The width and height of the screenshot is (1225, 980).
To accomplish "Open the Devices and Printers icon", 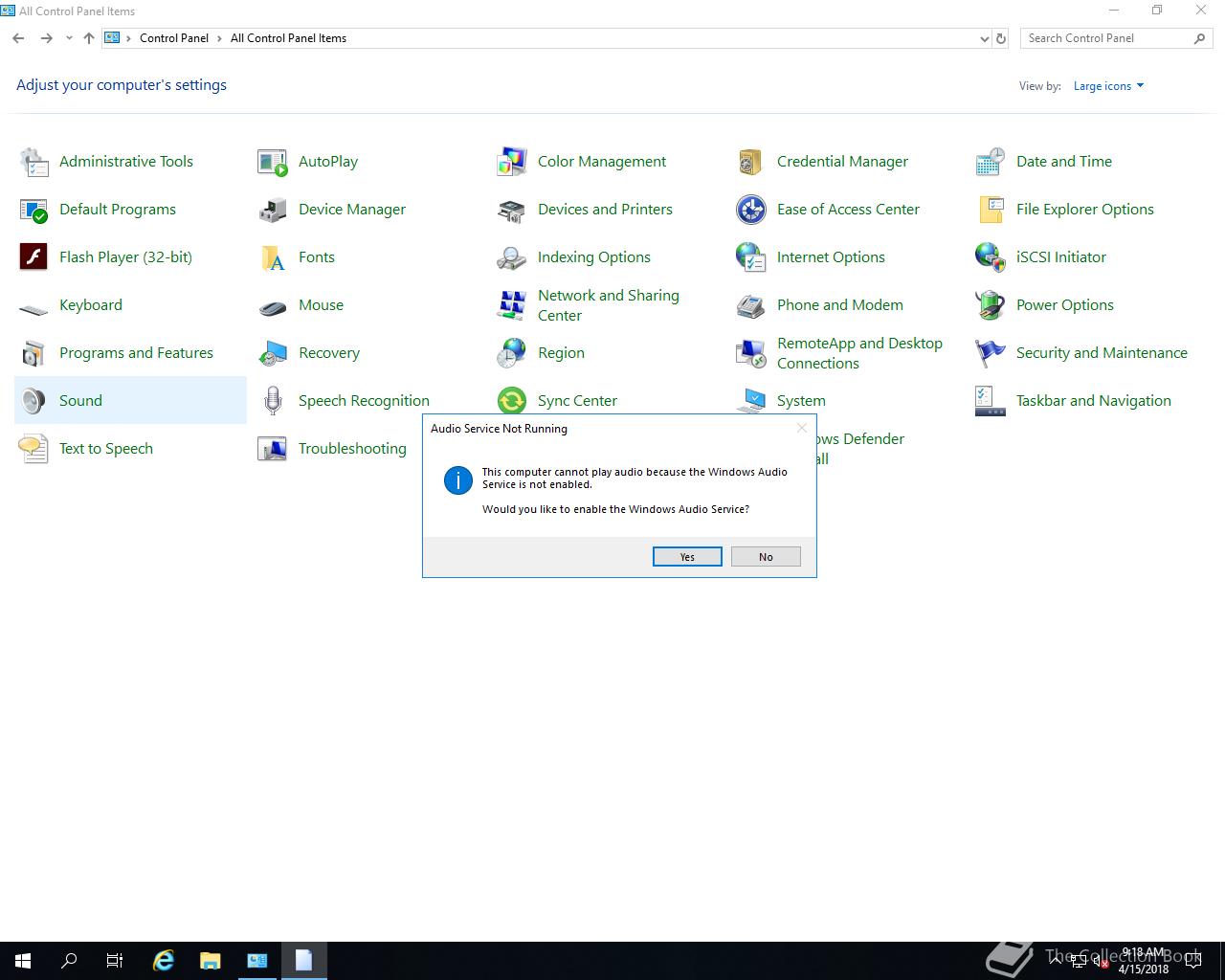I will pos(512,210).
